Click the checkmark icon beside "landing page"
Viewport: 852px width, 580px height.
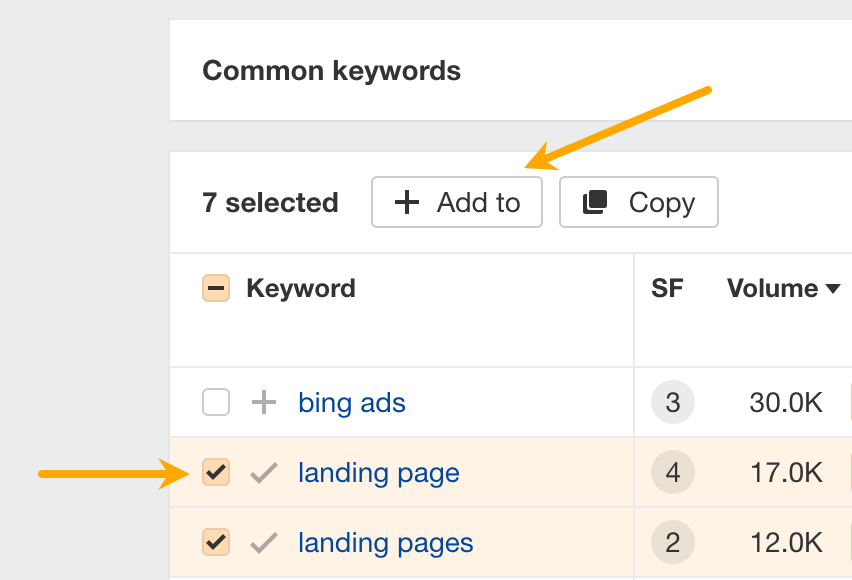pyautogui.click(x=263, y=472)
